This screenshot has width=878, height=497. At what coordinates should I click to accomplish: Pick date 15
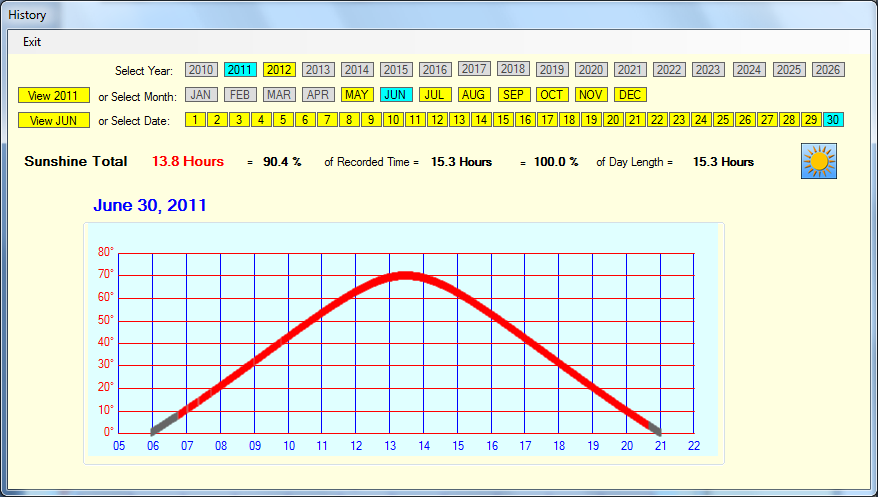click(503, 120)
